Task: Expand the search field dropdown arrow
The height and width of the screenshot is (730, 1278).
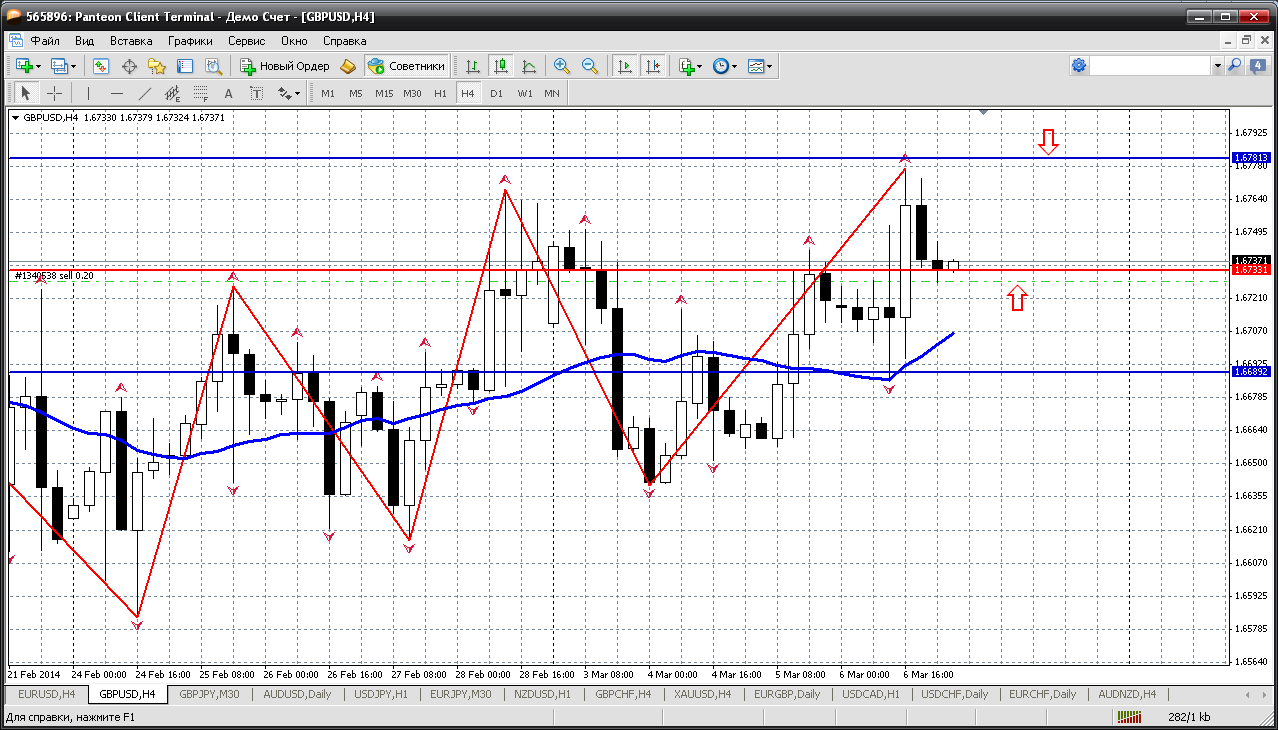Action: coord(1217,65)
